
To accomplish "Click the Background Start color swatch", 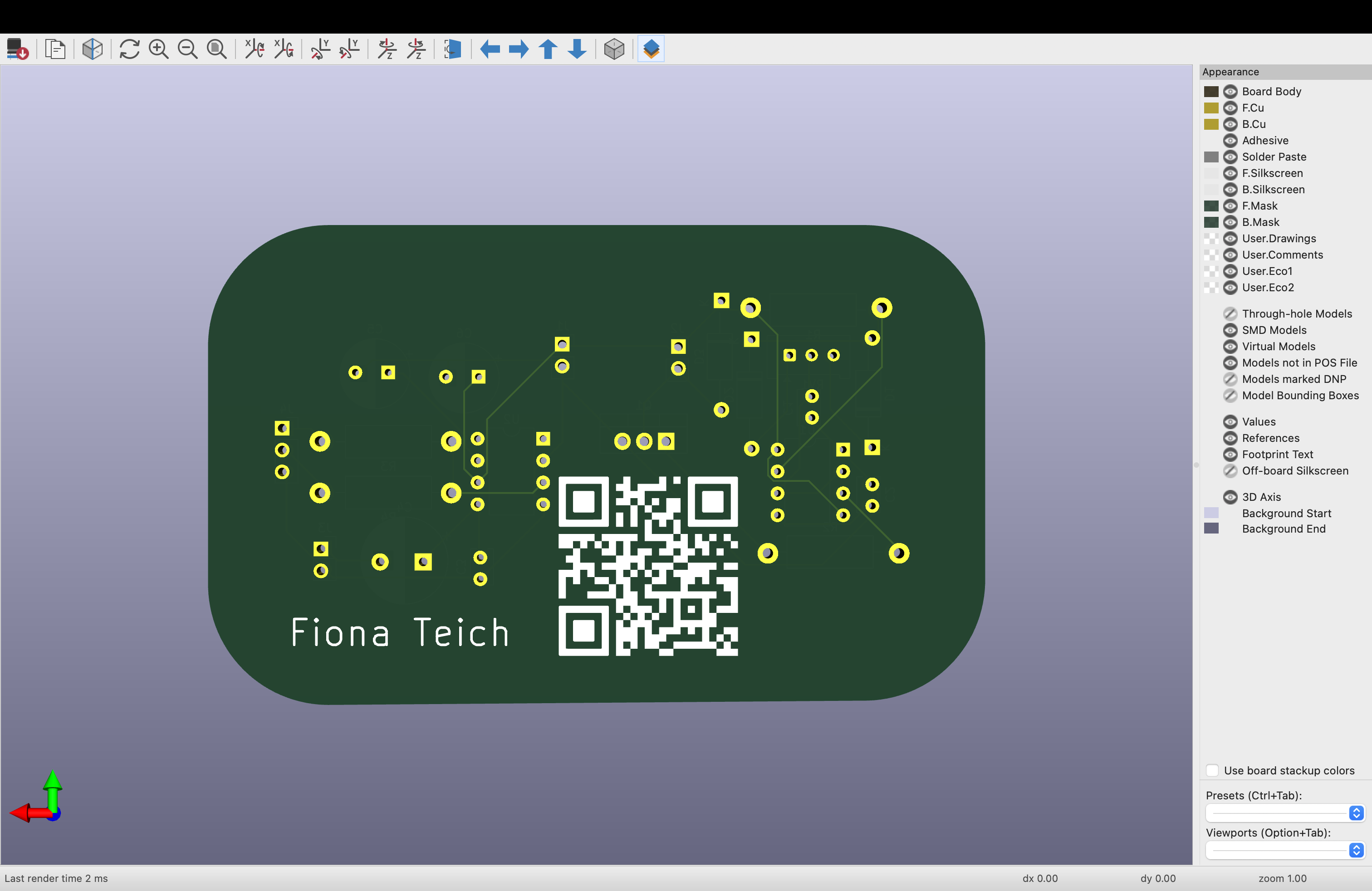I will point(1211,513).
